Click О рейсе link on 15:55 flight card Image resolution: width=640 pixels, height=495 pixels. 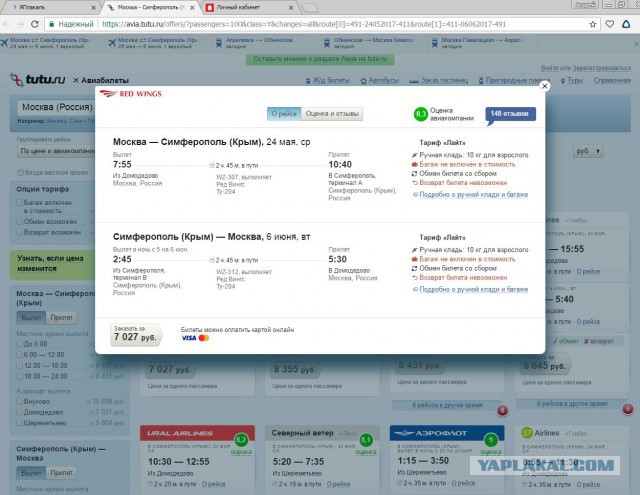pyautogui.click(x=588, y=271)
